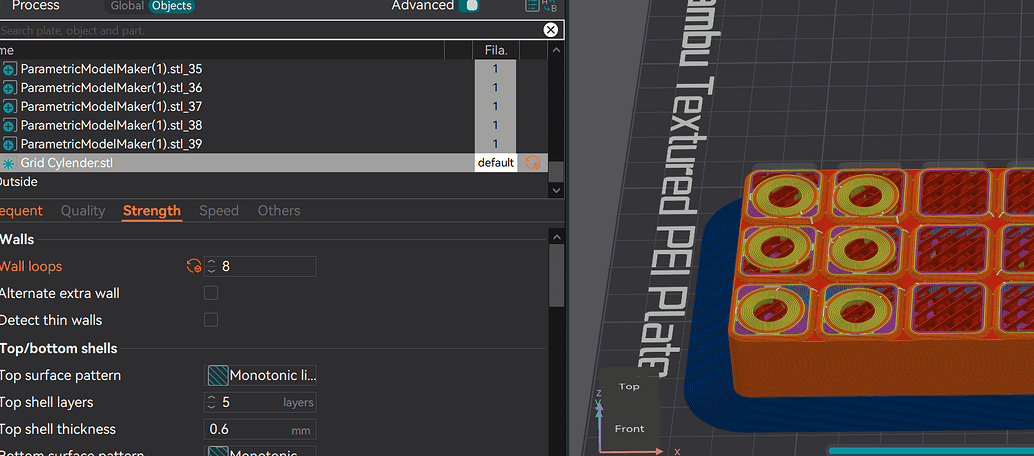Image resolution: width=1034 pixels, height=456 pixels.
Task: Click the orange reset icon in Grid Cylender row
Action: tap(533, 162)
